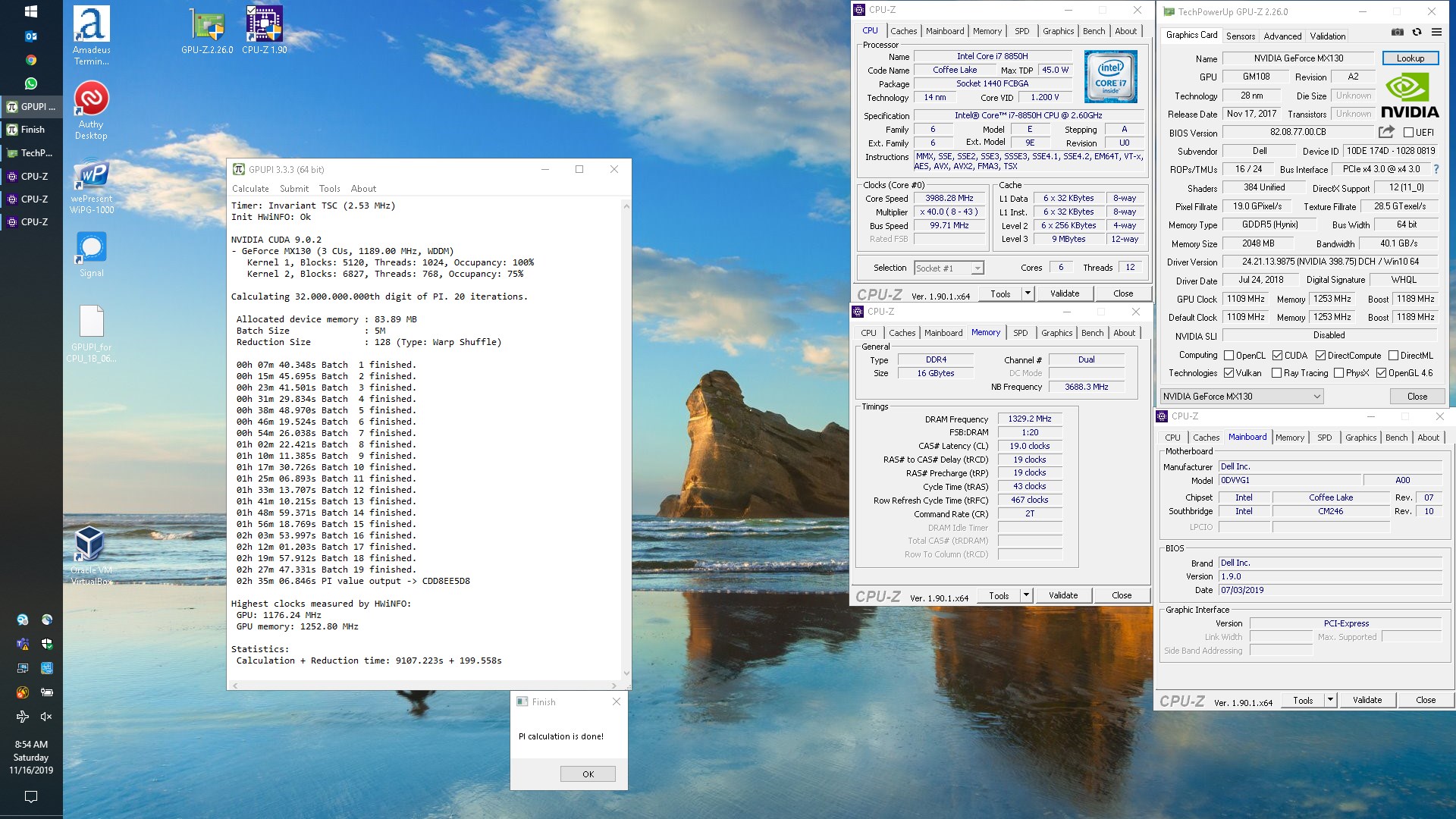The height and width of the screenshot is (819, 1456).
Task: Click Close in CPU-Z Mainboard window
Action: point(1426,700)
